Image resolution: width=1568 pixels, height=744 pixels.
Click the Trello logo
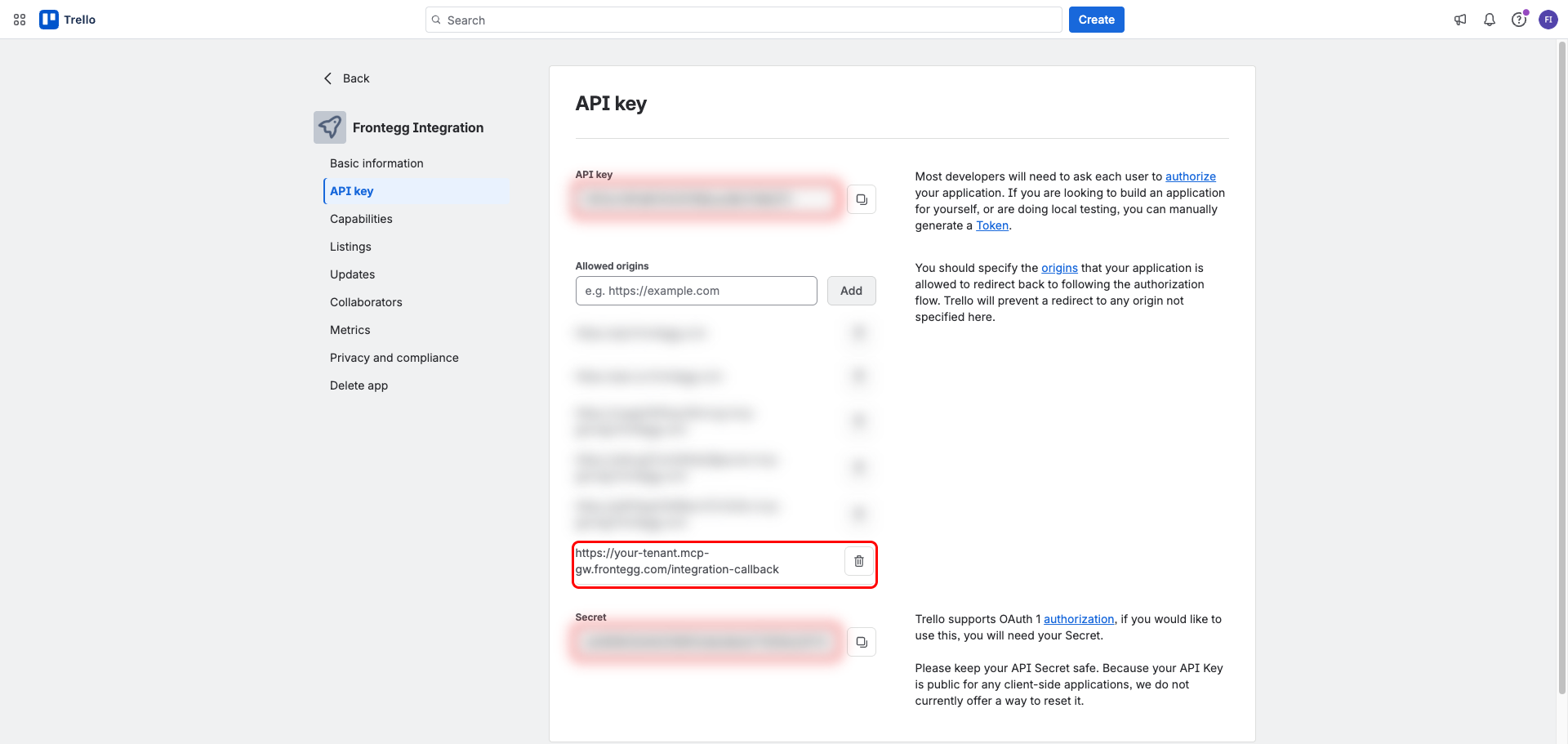[68, 20]
